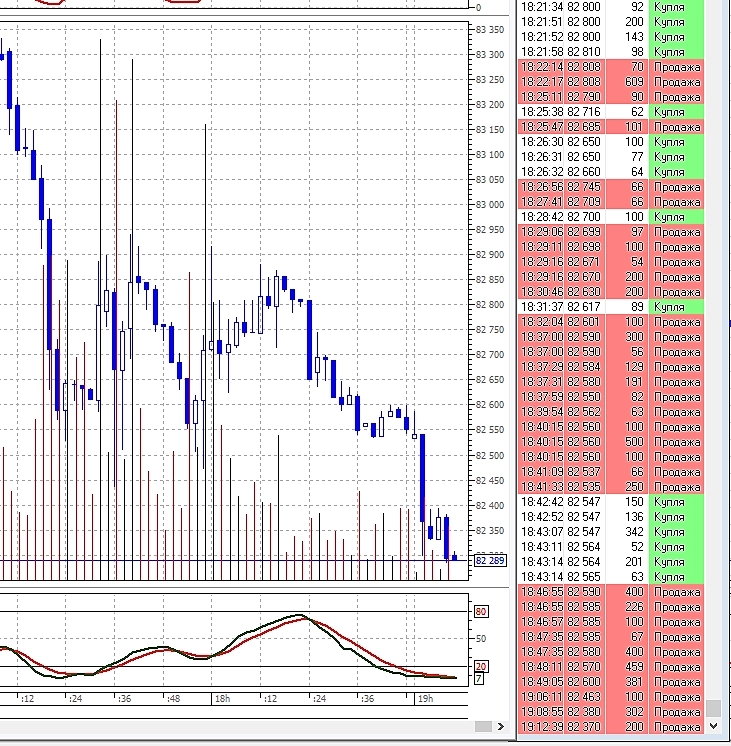Click the chart's horizontal scrollbar thumb

[x=482, y=726]
